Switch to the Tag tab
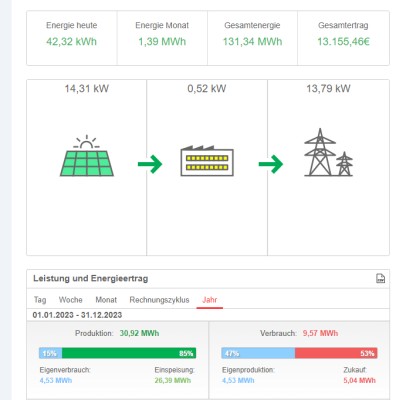The height and width of the screenshot is (400, 396). point(40,300)
